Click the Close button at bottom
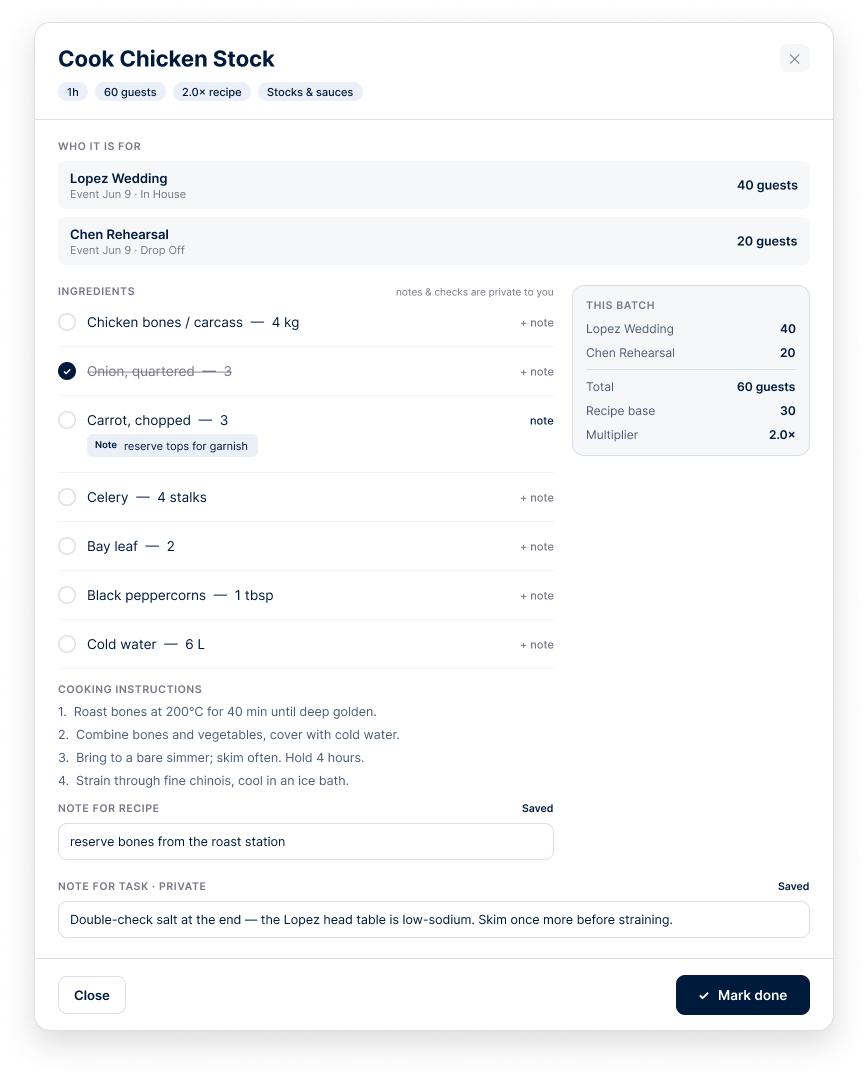Image resolution: width=868 pixels, height=1077 pixels. click(x=91, y=995)
